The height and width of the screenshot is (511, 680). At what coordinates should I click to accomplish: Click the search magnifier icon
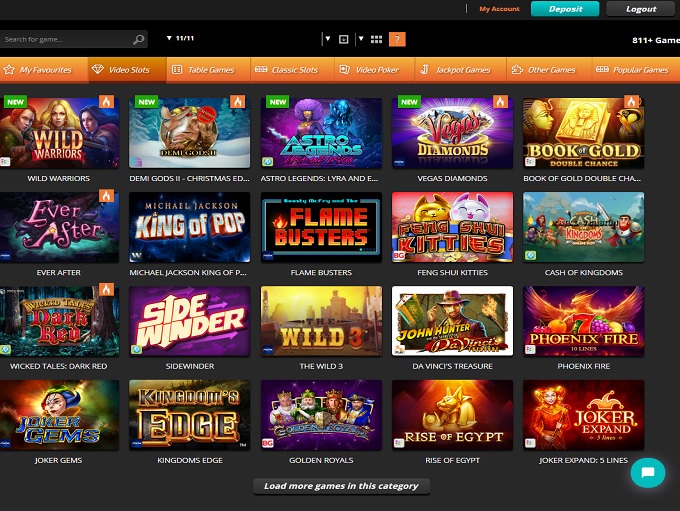pyautogui.click(x=138, y=39)
